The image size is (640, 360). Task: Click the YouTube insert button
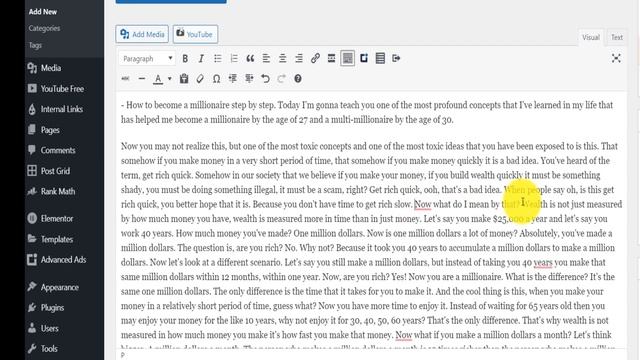pyautogui.click(x=195, y=34)
